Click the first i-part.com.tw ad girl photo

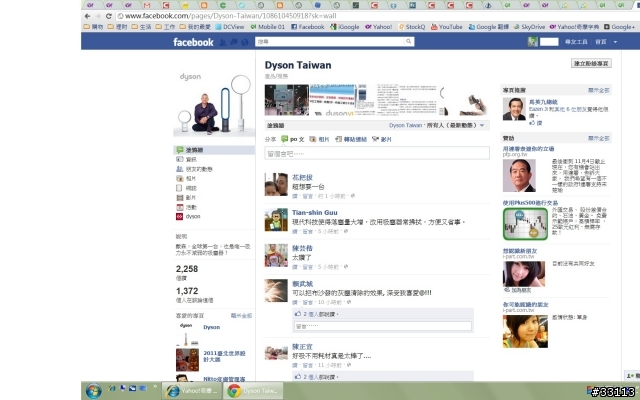pos(524,274)
